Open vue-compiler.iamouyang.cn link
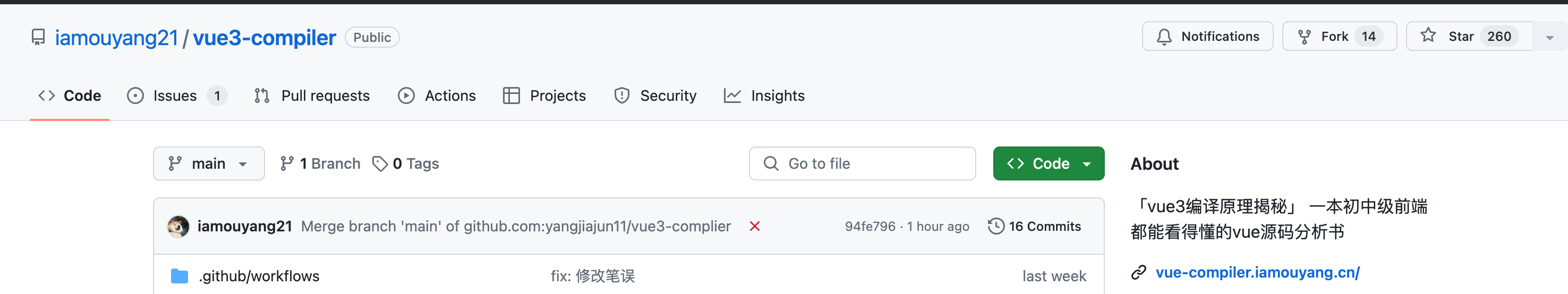 (x=1257, y=273)
